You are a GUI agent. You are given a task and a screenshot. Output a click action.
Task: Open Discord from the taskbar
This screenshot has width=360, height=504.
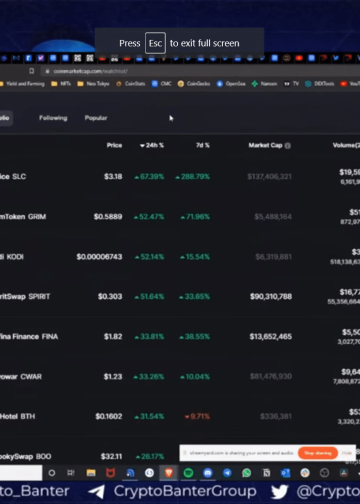208,473
